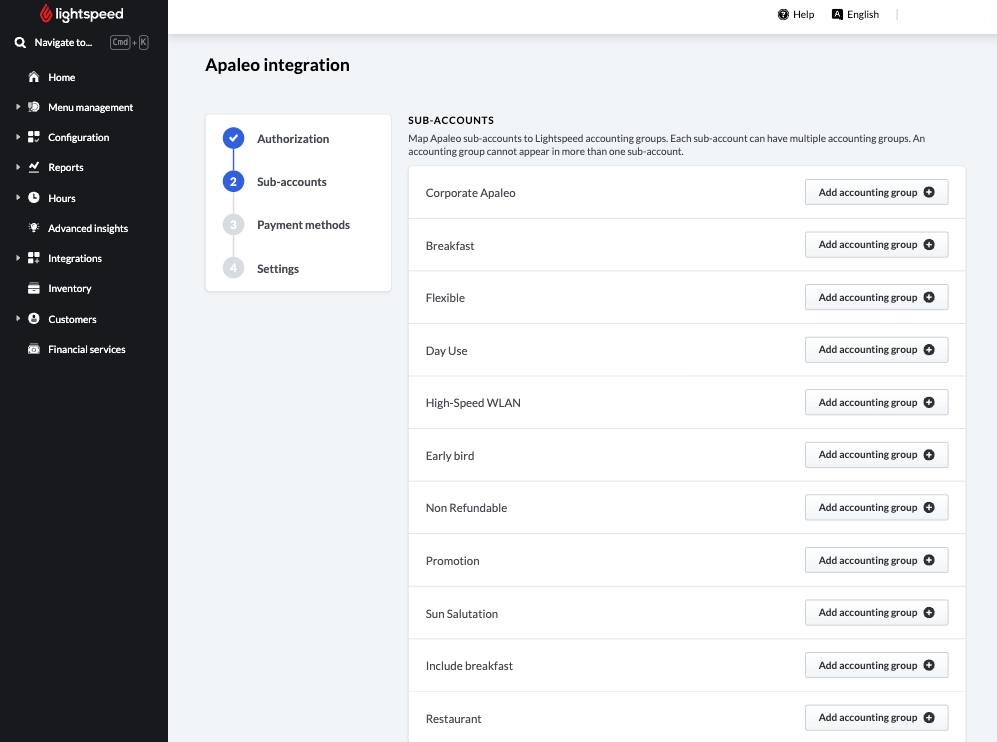Click the Day Use sub-account name
997x742 pixels.
[446, 351]
